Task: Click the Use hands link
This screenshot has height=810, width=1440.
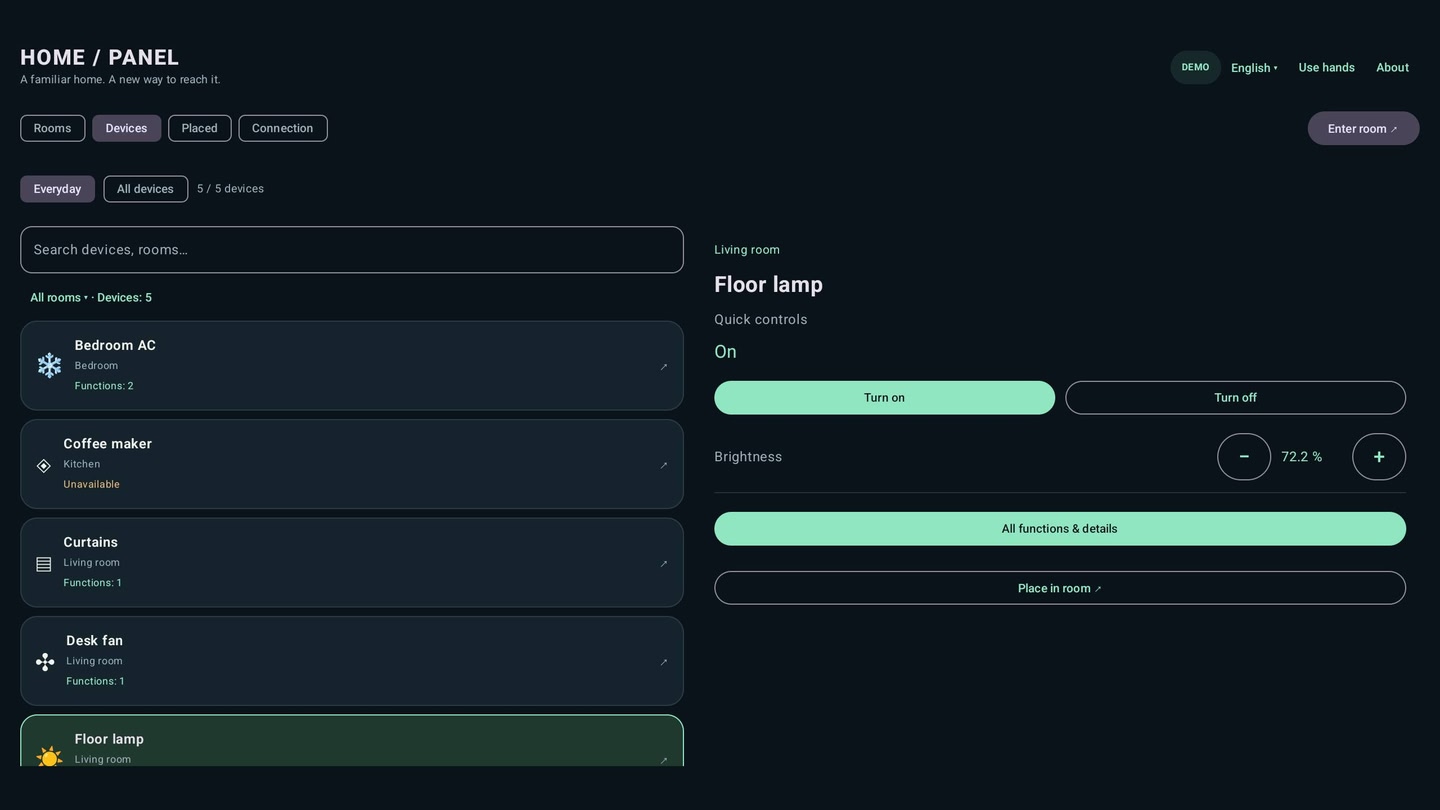Action: tap(1326, 68)
